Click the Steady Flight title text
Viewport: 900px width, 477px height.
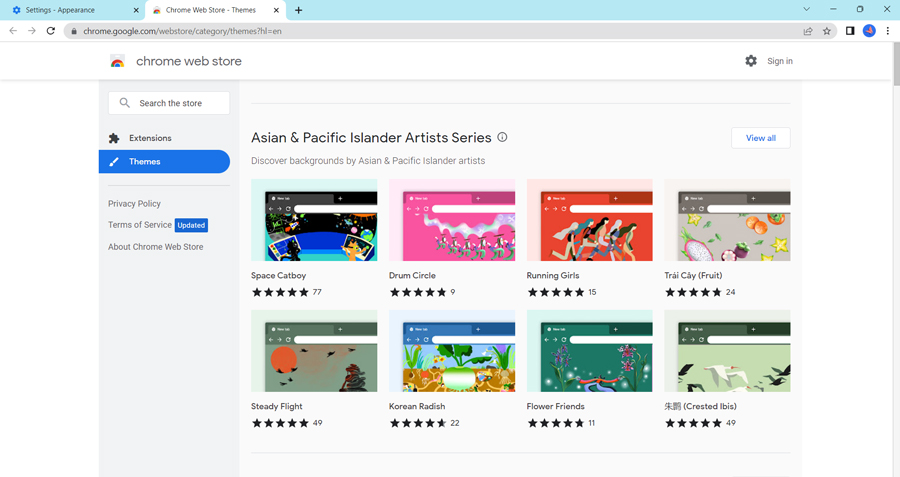(x=277, y=406)
